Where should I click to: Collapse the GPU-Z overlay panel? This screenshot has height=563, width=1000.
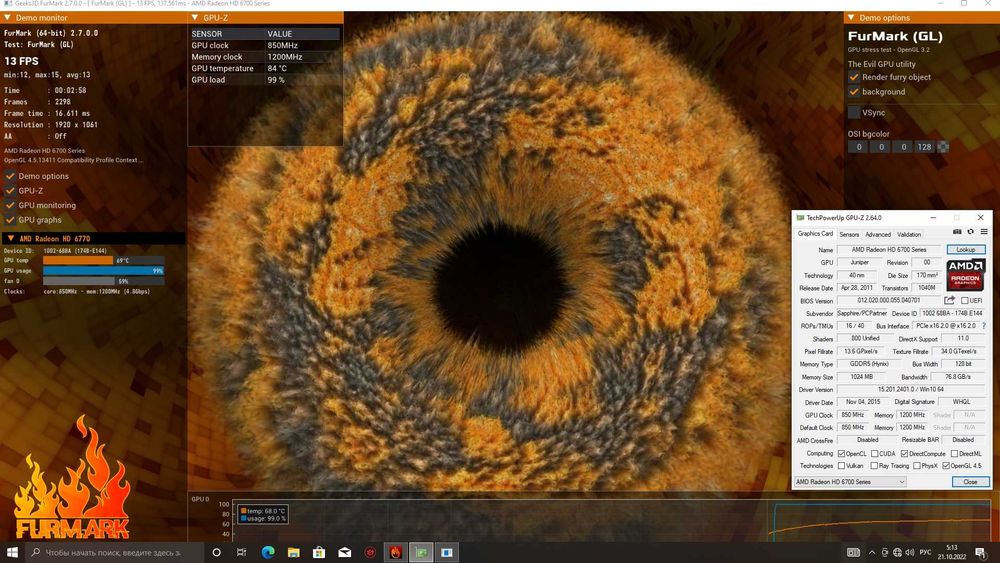click(x=195, y=18)
